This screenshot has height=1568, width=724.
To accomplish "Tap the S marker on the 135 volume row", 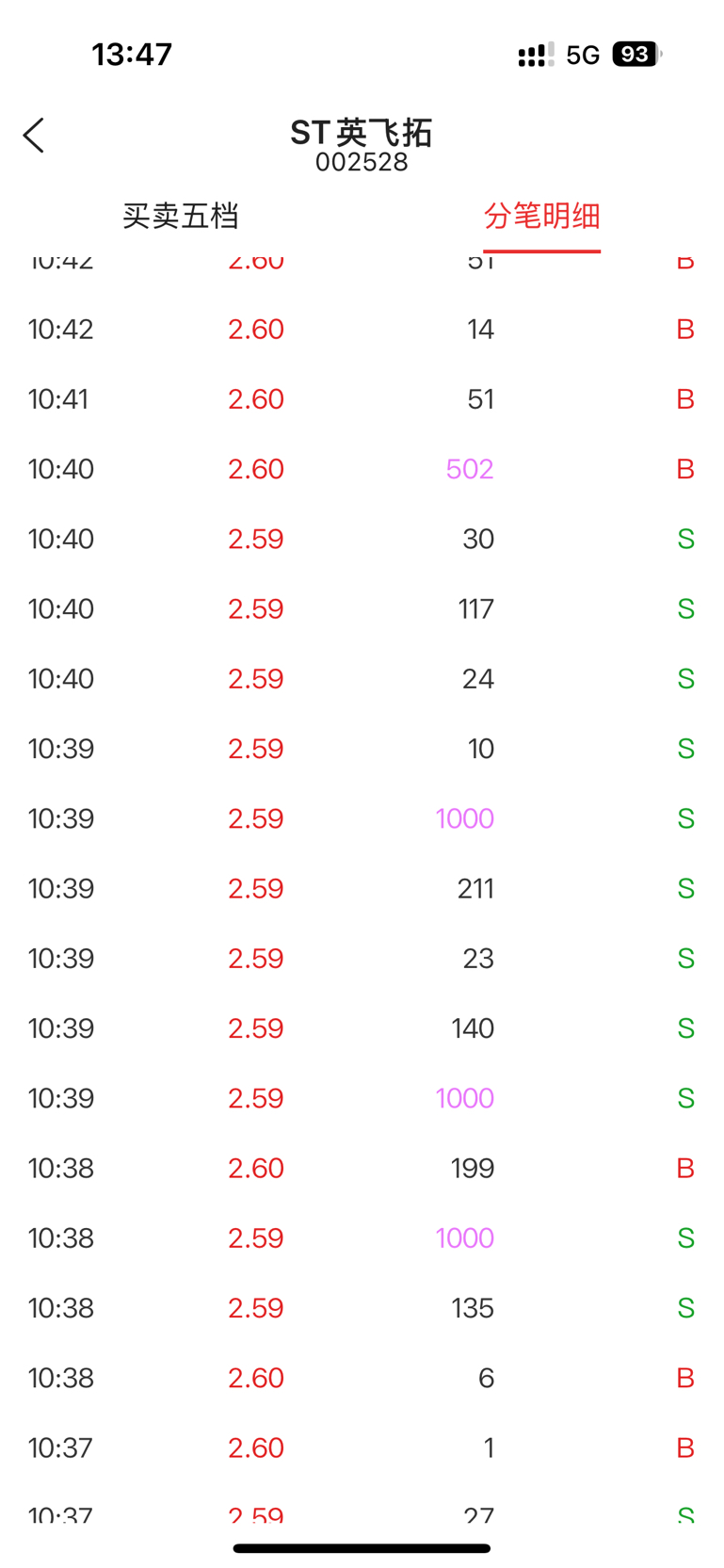I will point(685,1308).
